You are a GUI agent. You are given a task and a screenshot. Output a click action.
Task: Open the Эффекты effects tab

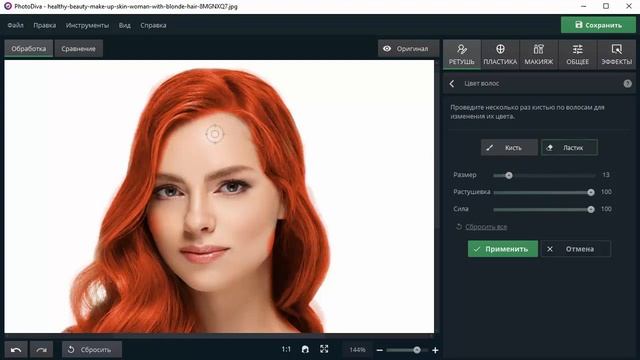(616, 54)
